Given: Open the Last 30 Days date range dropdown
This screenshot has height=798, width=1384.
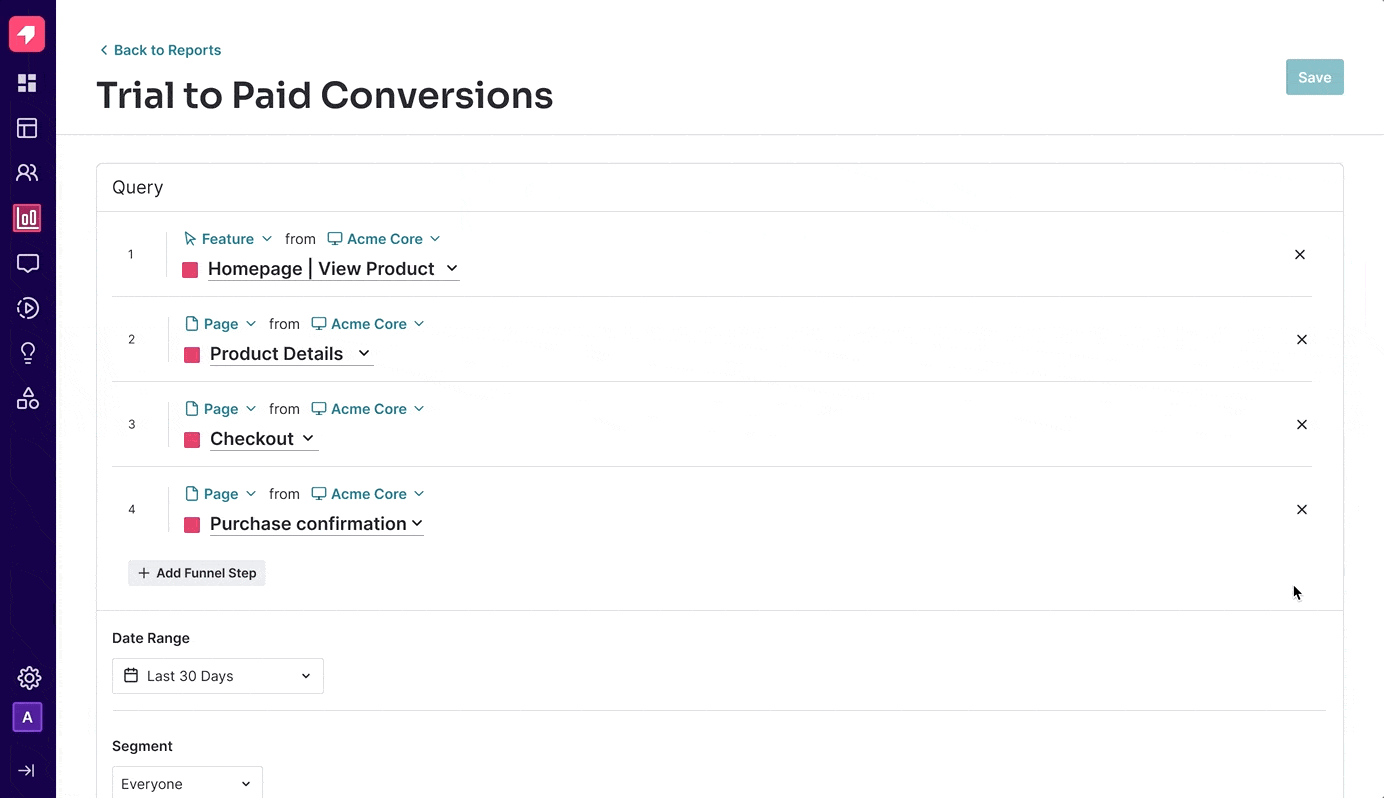Looking at the screenshot, I should (218, 676).
